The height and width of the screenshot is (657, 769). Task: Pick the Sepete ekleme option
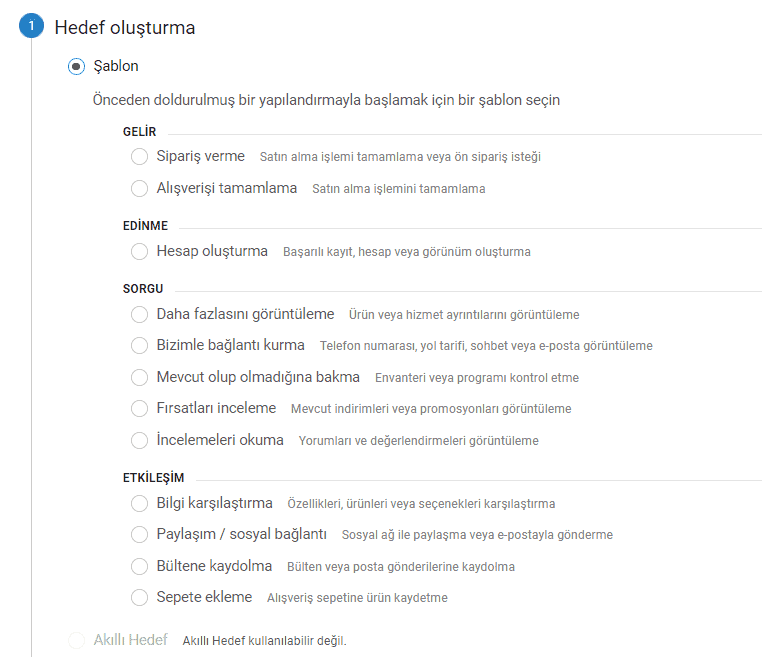(x=140, y=597)
